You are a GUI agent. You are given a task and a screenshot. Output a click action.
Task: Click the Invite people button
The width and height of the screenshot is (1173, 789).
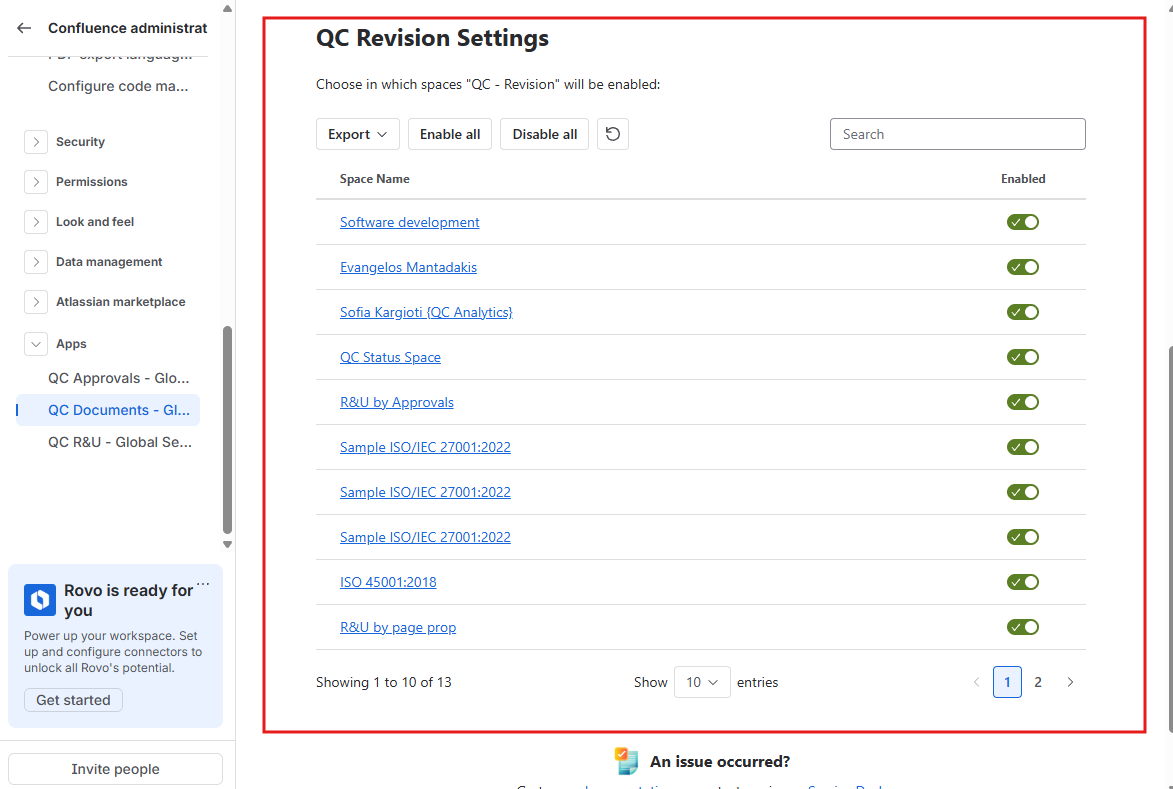[x=115, y=769]
